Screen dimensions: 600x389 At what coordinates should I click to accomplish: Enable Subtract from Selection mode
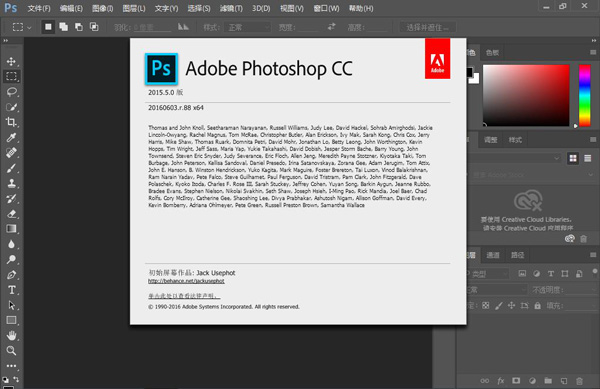(x=79, y=27)
